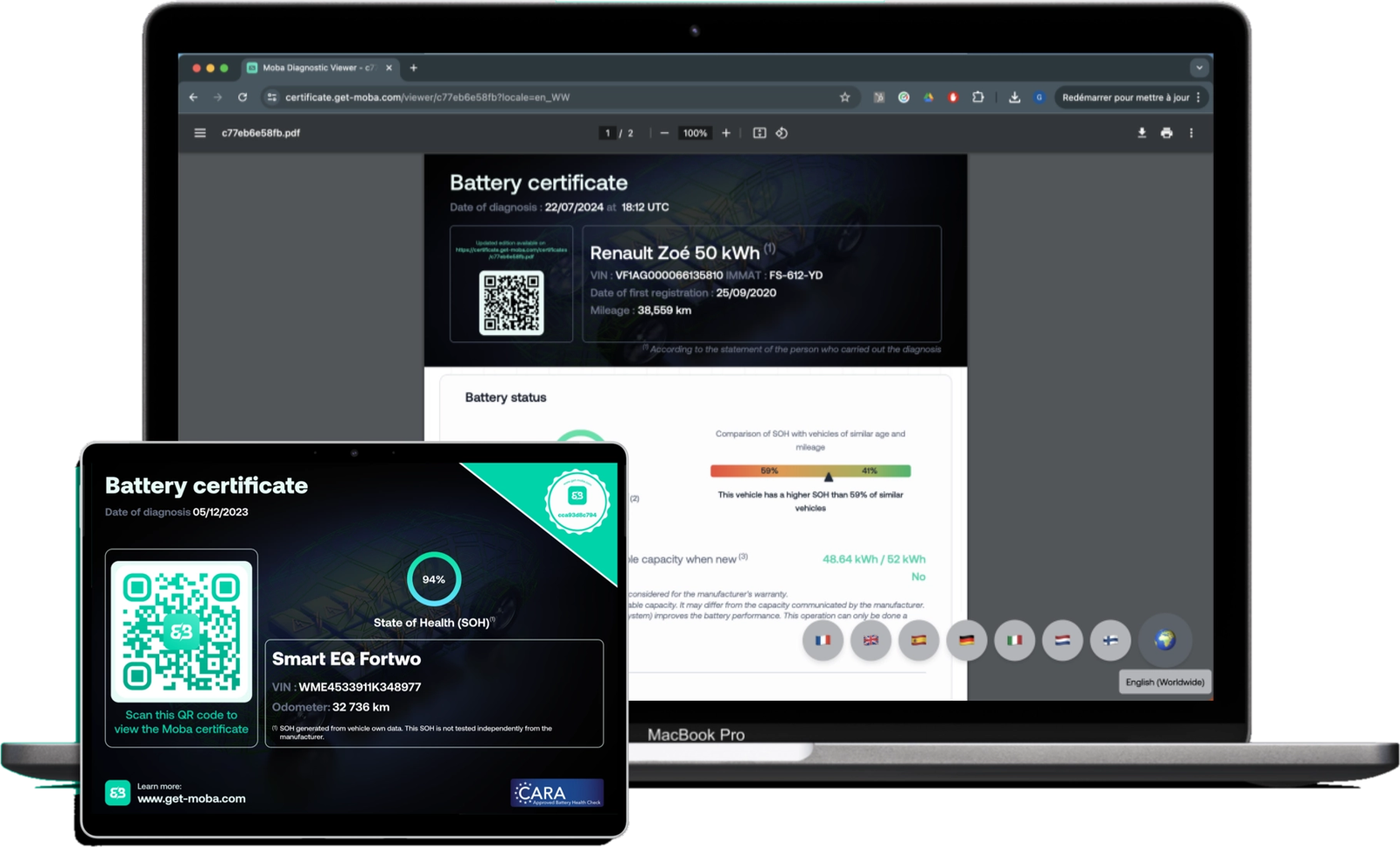The height and width of the screenshot is (847, 1400).
Task: Expand the tab search dropdown arrow
Action: (1200, 67)
